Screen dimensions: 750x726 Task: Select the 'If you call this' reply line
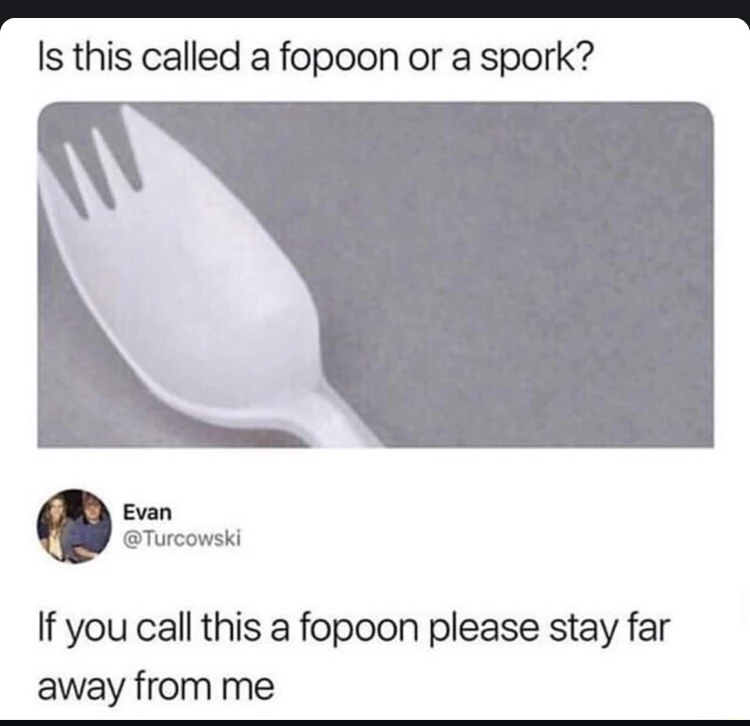tap(354, 629)
